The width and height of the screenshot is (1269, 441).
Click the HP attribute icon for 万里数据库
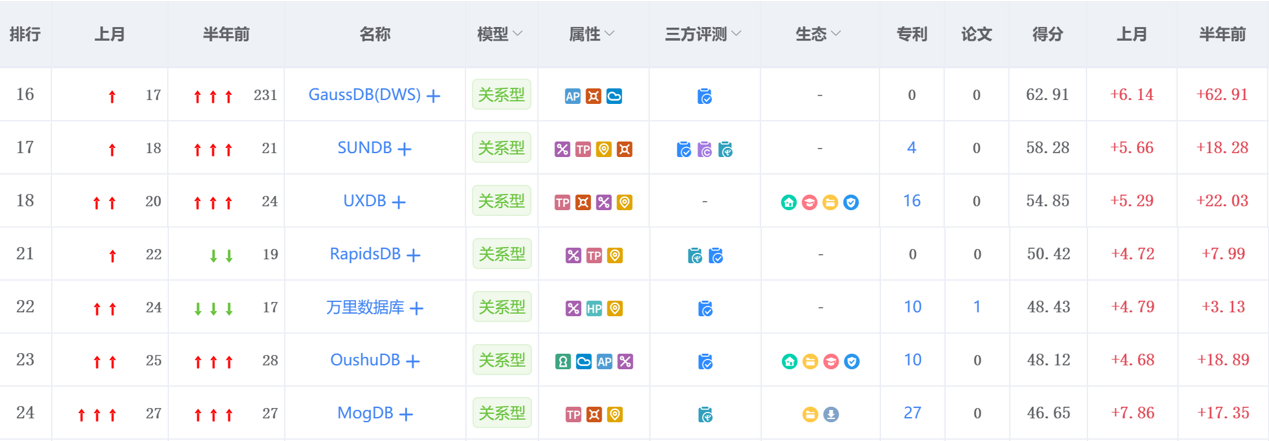594,308
